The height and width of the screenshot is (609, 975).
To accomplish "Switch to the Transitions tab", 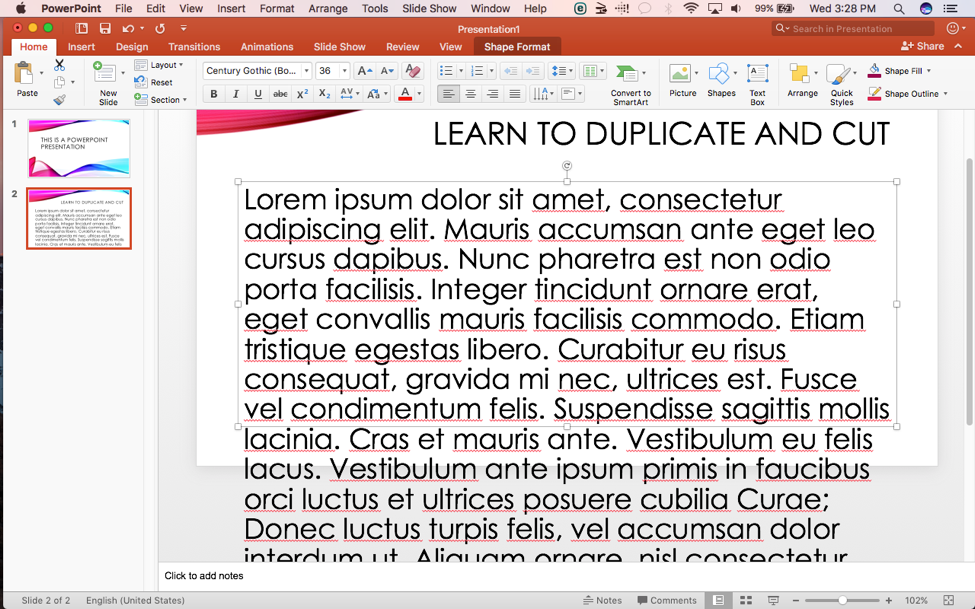I will (194, 46).
